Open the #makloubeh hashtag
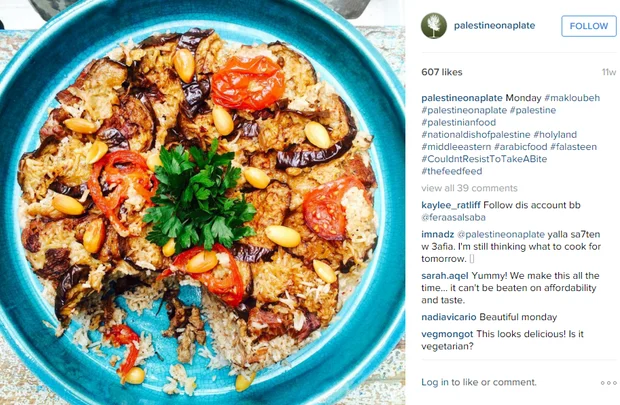This screenshot has height=405, width=620. pyautogui.click(x=572, y=98)
